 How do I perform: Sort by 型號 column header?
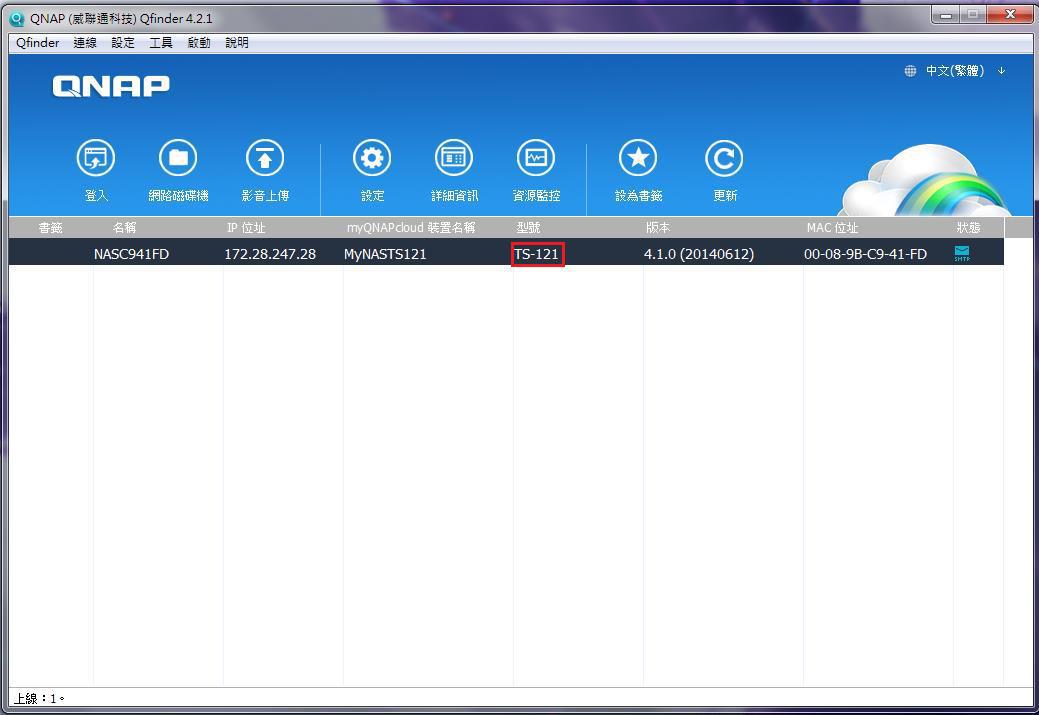[528, 228]
